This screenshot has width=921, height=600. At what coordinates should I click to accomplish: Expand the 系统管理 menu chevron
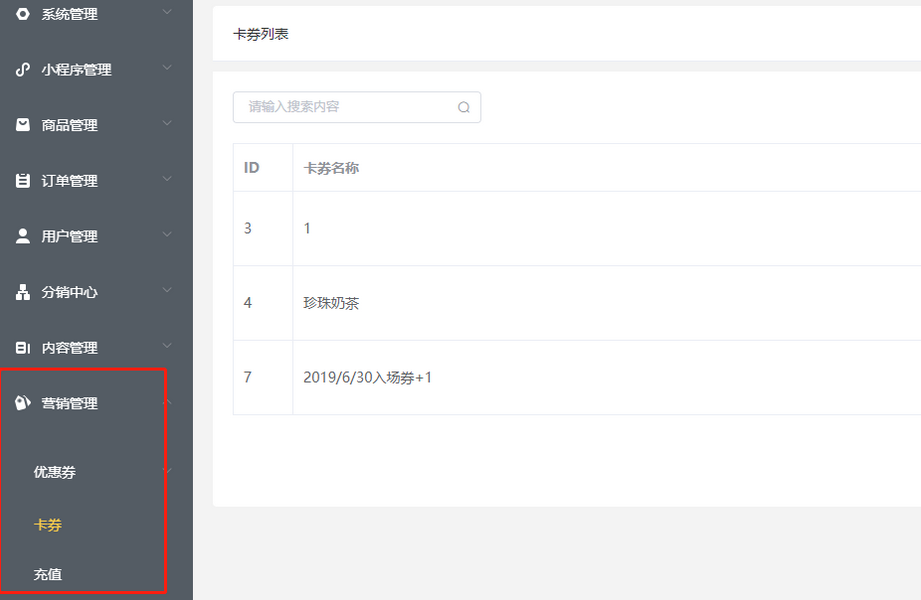(167, 12)
